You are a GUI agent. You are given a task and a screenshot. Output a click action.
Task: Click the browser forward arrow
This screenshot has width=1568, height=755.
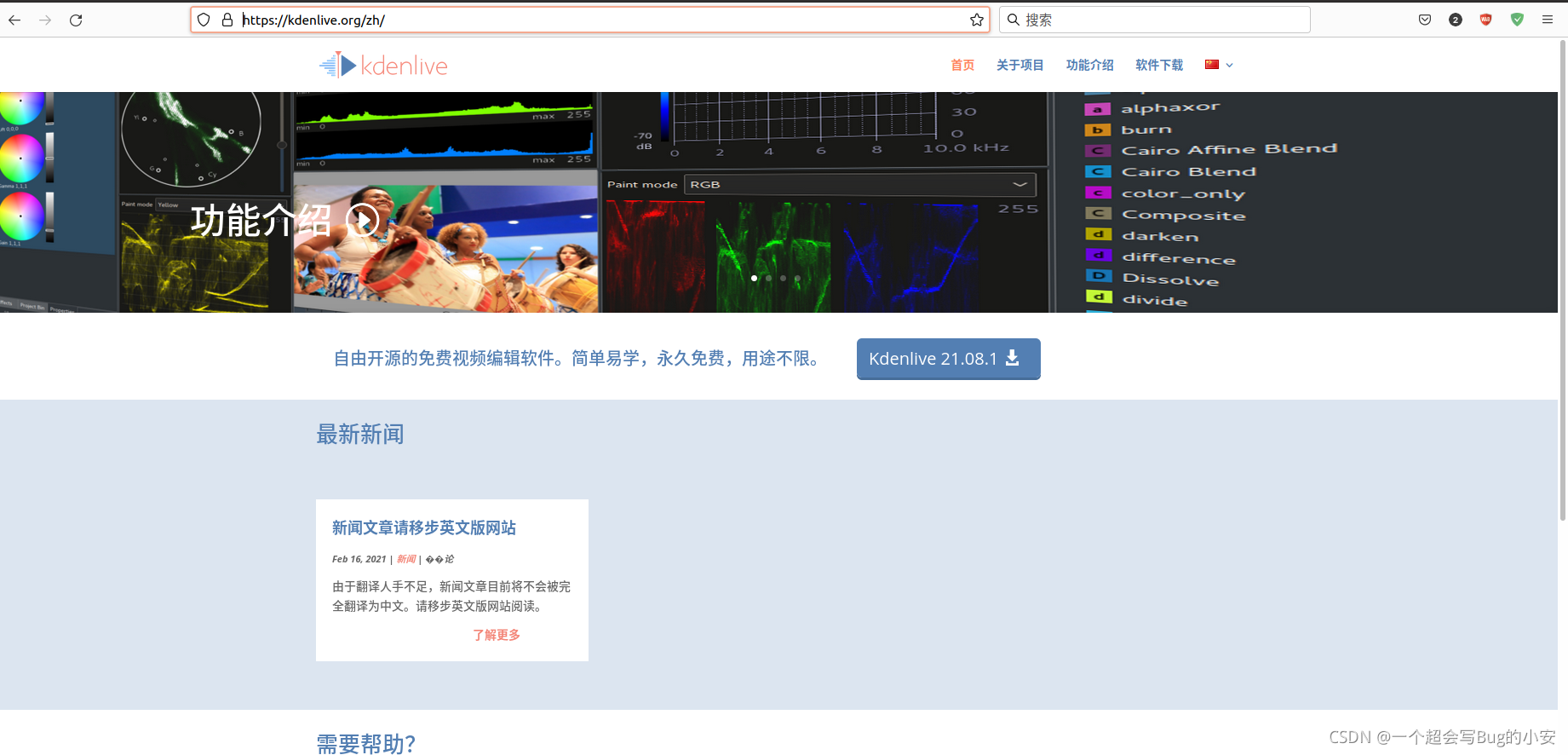click(x=45, y=20)
